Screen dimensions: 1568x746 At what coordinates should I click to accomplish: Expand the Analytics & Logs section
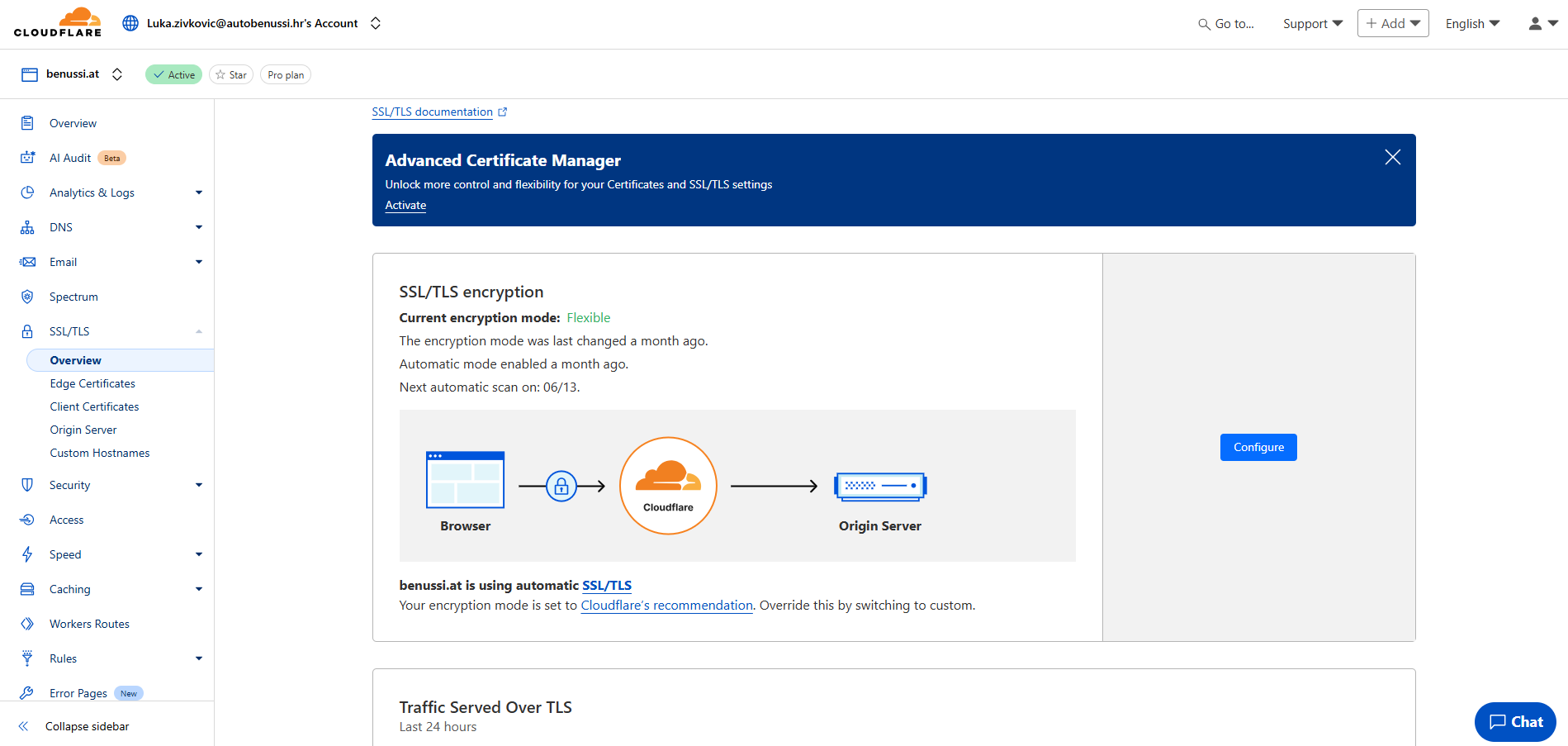(198, 192)
